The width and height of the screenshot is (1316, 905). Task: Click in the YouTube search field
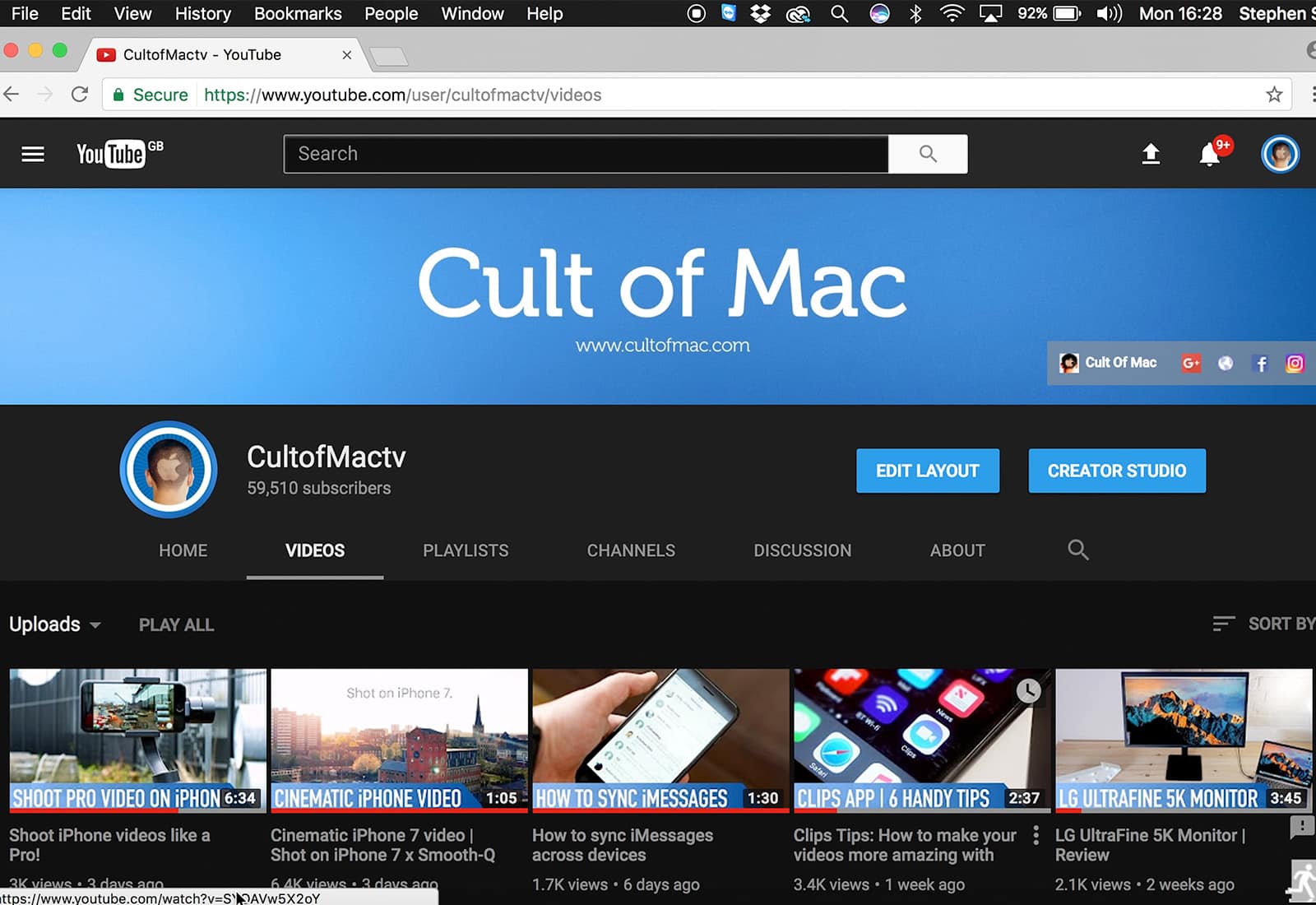tap(586, 154)
